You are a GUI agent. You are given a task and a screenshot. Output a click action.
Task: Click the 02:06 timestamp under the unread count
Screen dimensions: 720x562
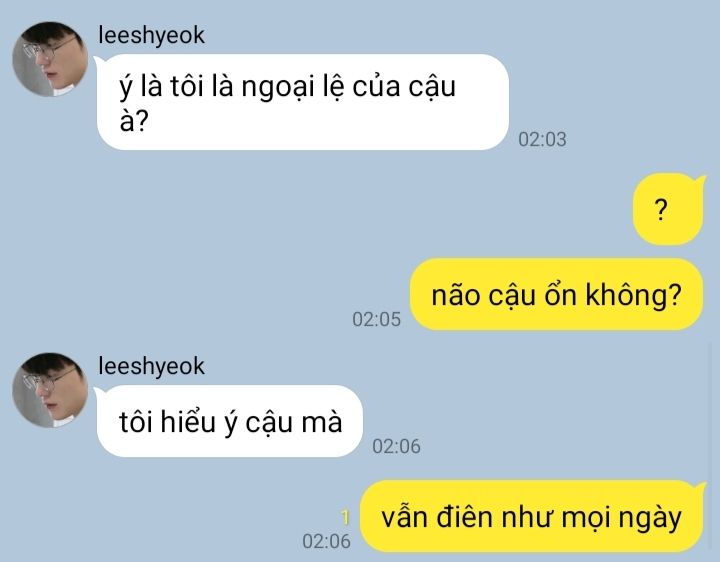click(326, 541)
